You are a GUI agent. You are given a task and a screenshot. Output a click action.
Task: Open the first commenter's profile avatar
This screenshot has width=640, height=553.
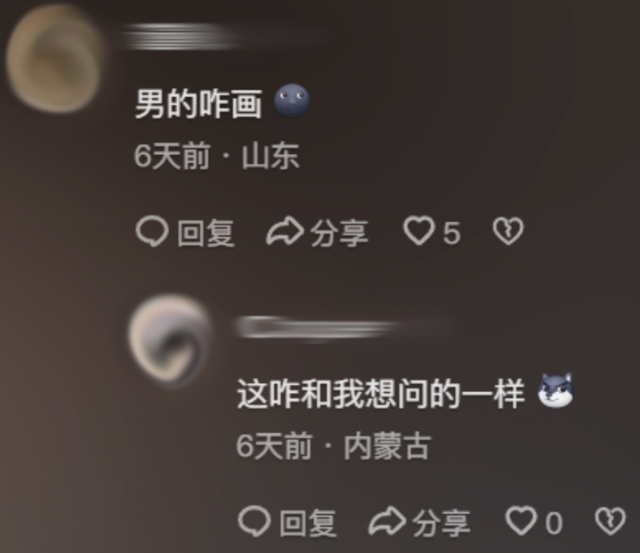(x=55, y=58)
